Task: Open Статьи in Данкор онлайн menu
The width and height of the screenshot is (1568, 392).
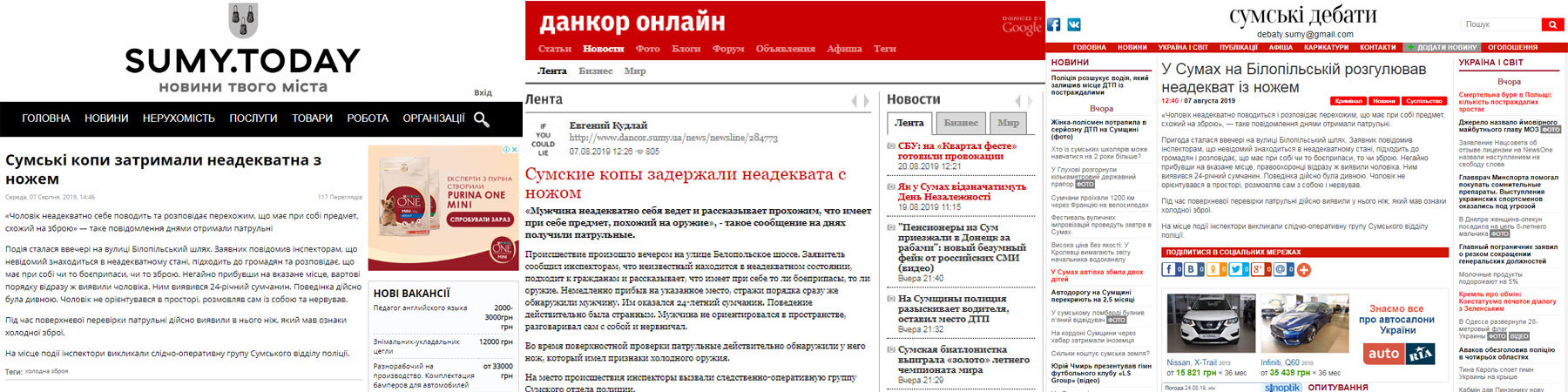Action: tap(555, 49)
